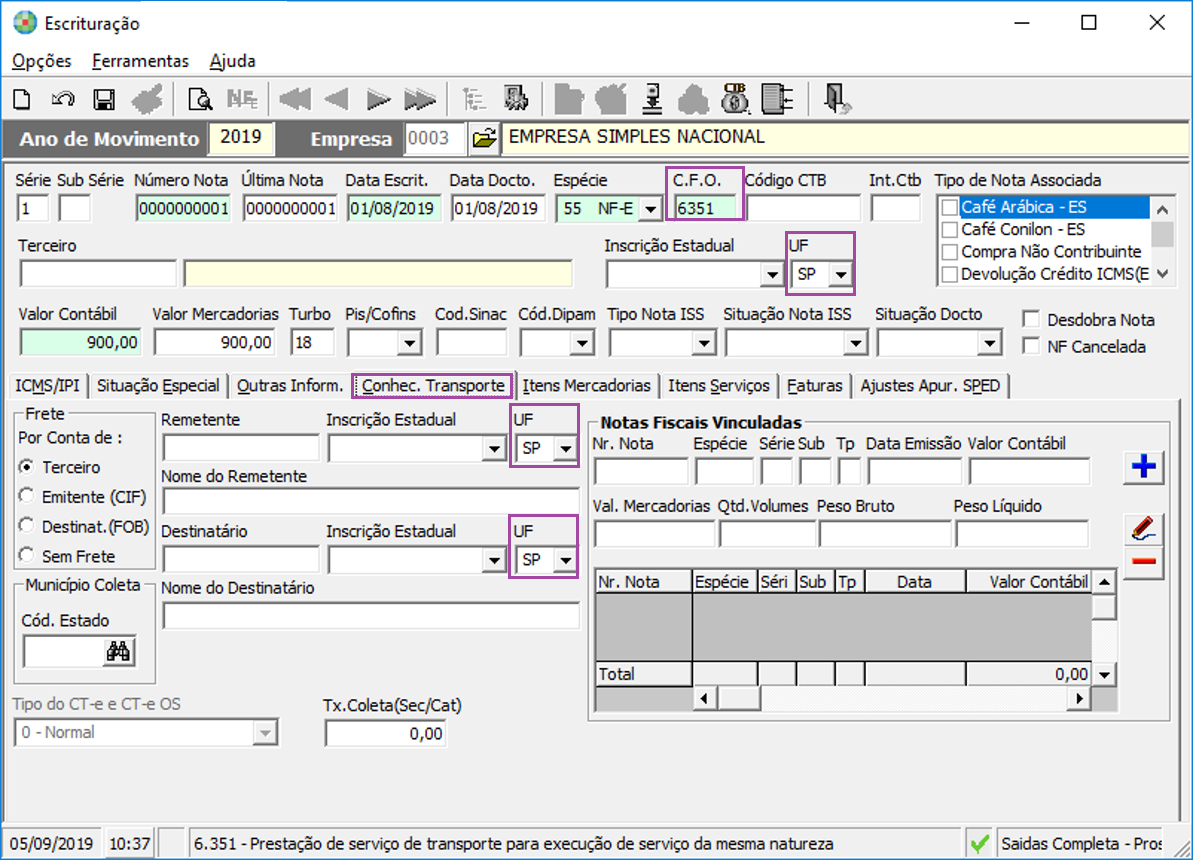Select the Destinat.(FOB) radio button
1193x861 pixels.
click(27, 526)
